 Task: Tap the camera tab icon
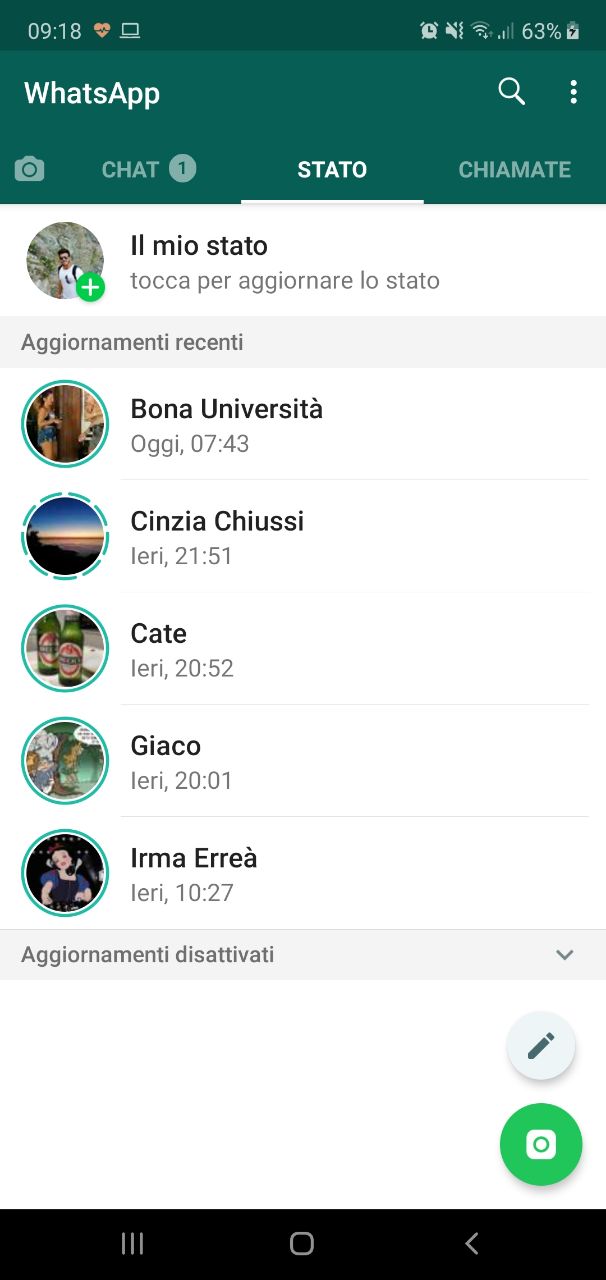pyautogui.click(x=30, y=169)
